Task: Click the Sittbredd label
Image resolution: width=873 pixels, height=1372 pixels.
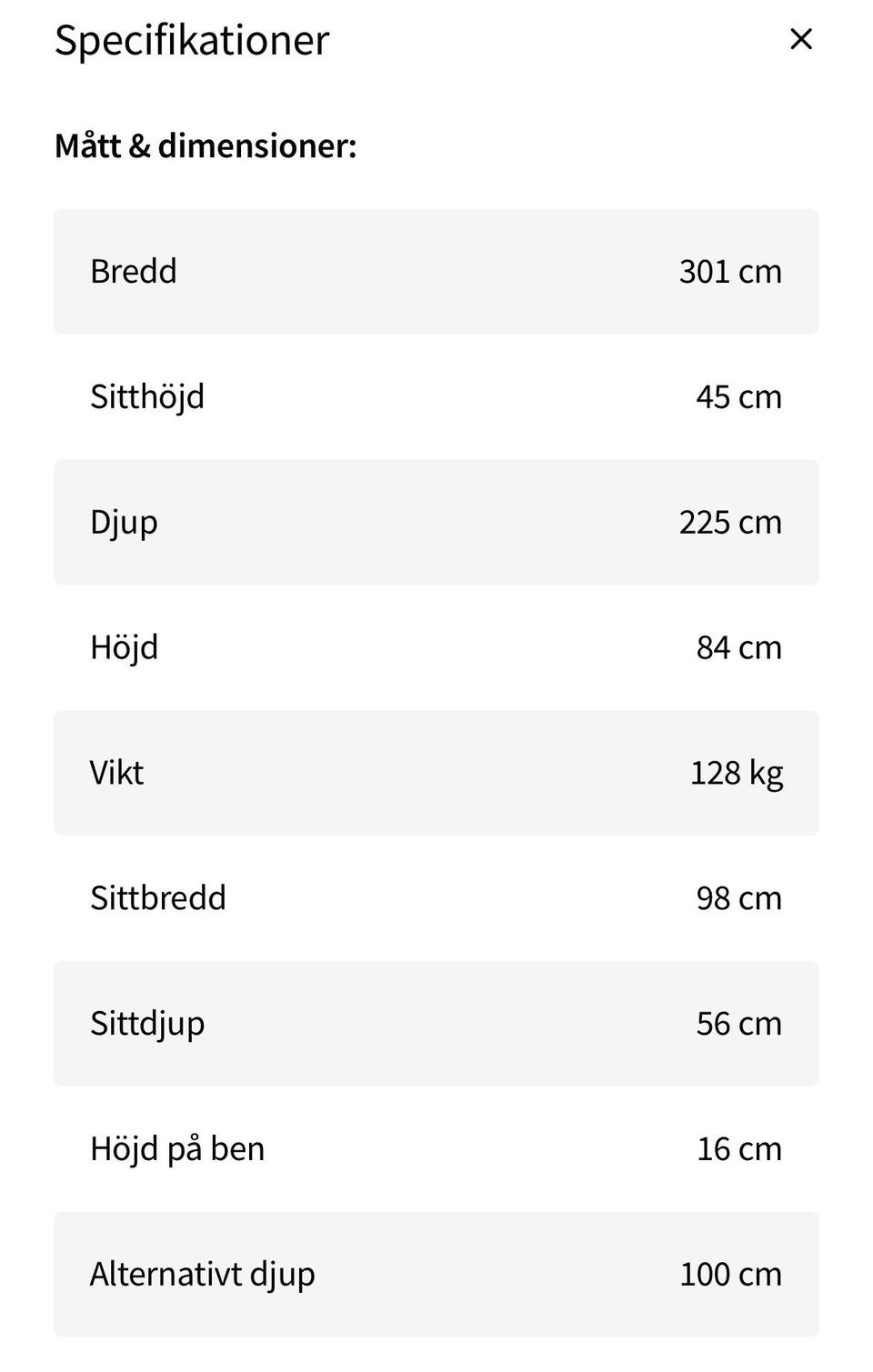Action: coord(158,898)
